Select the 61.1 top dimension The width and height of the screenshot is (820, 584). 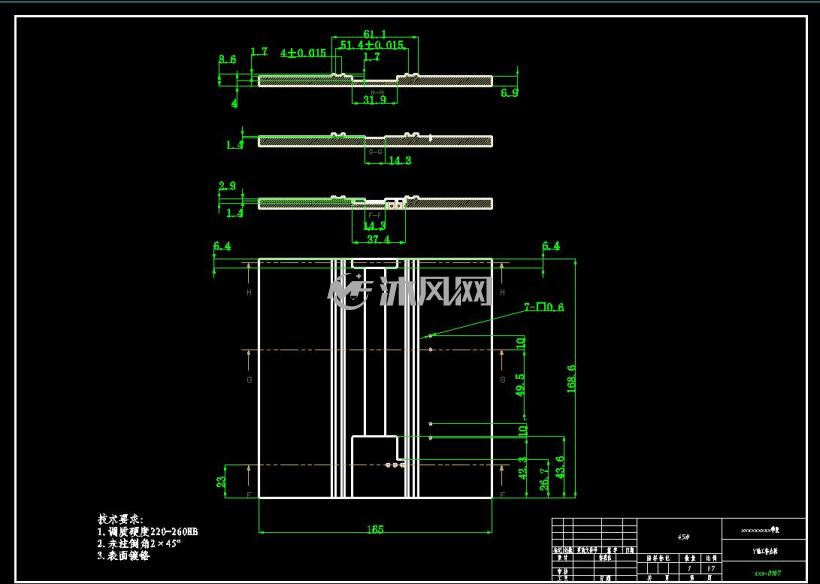374,34
